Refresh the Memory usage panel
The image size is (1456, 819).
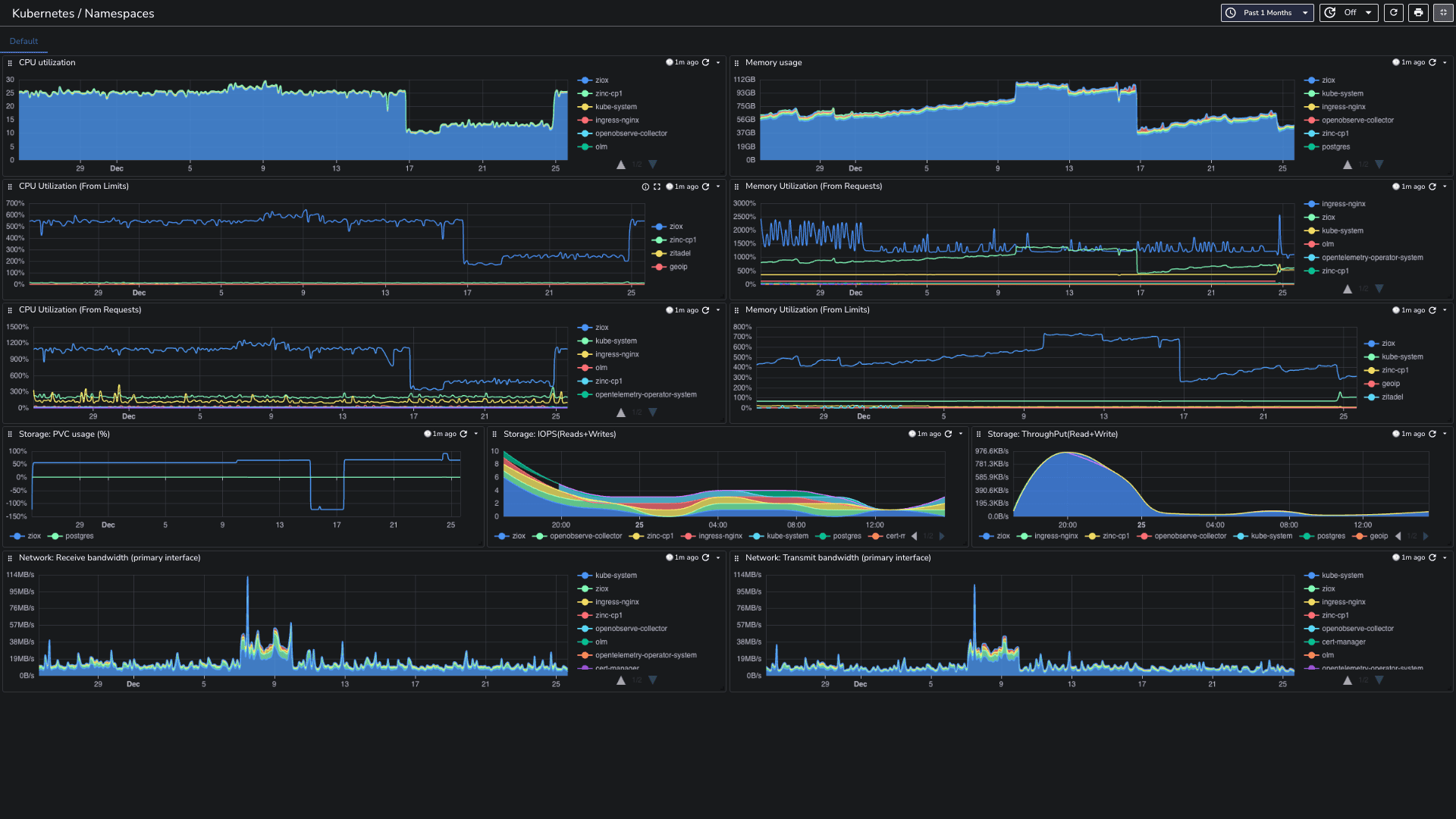(1432, 63)
